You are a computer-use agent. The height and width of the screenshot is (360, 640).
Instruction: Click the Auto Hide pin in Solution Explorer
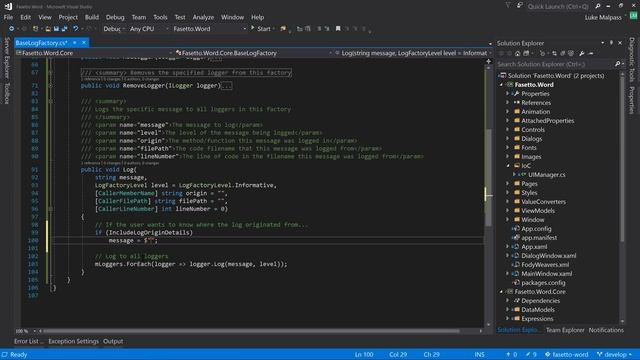pyautogui.click(x=611, y=43)
